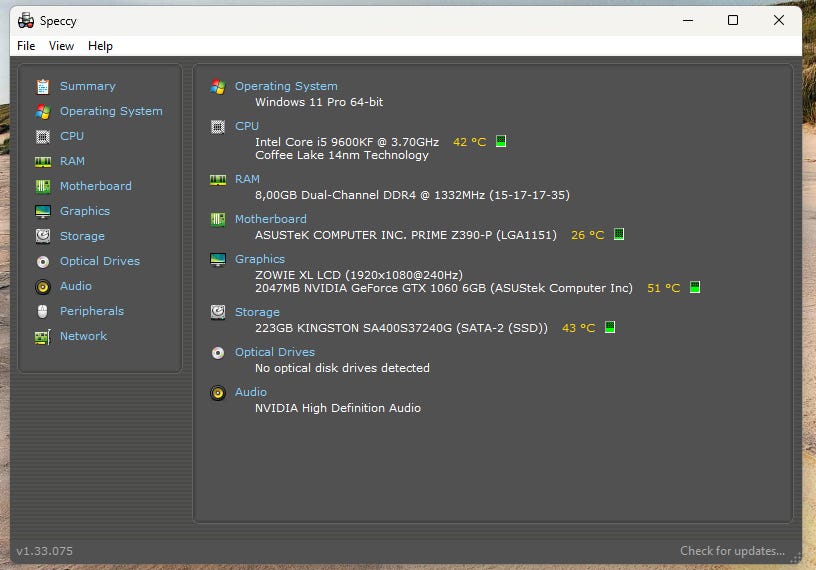
Task: Open the View menu
Action: click(61, 46)
